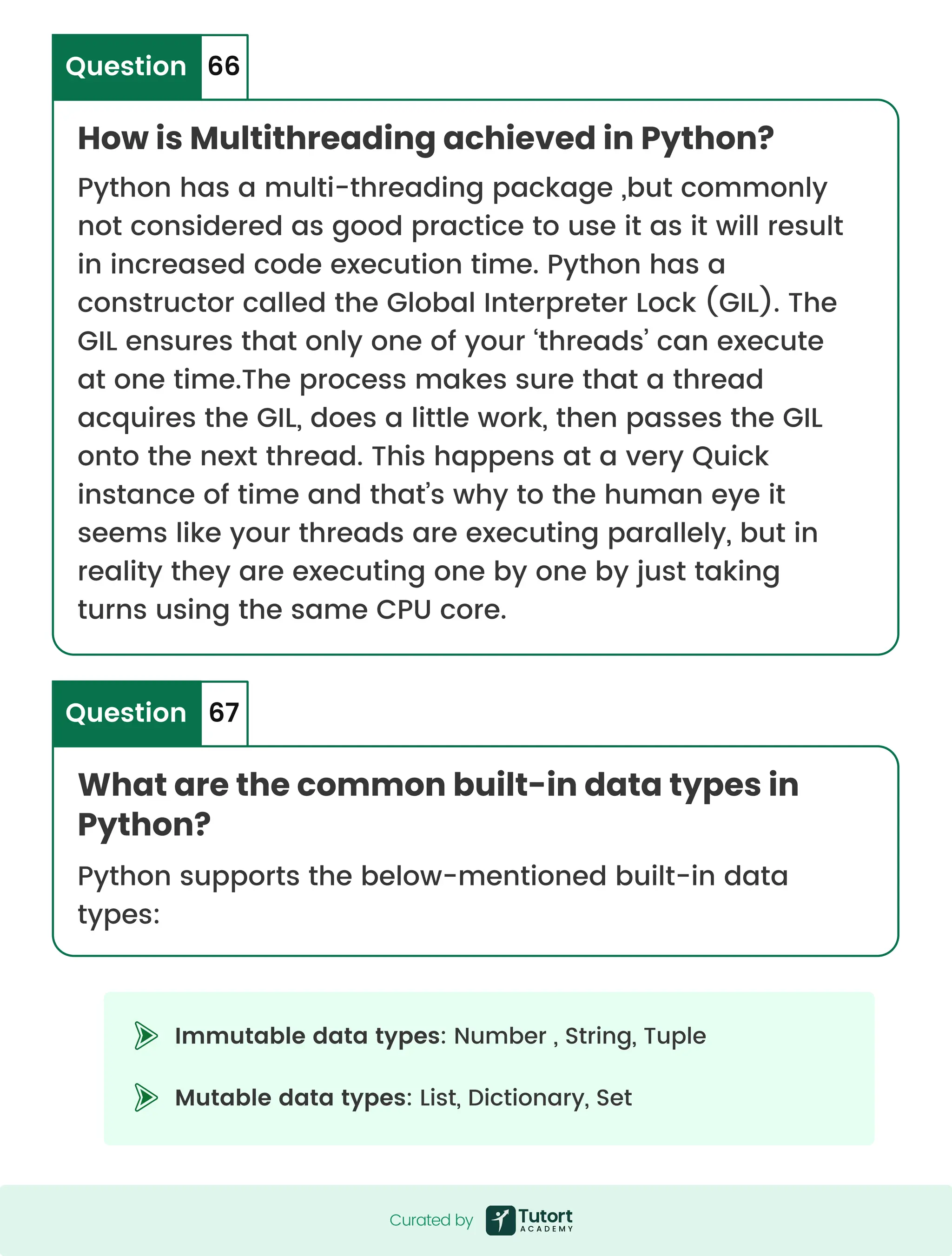Click the light green data types panel
The height and width of the screenshot is (1256, 952).
click(489, 1068)
